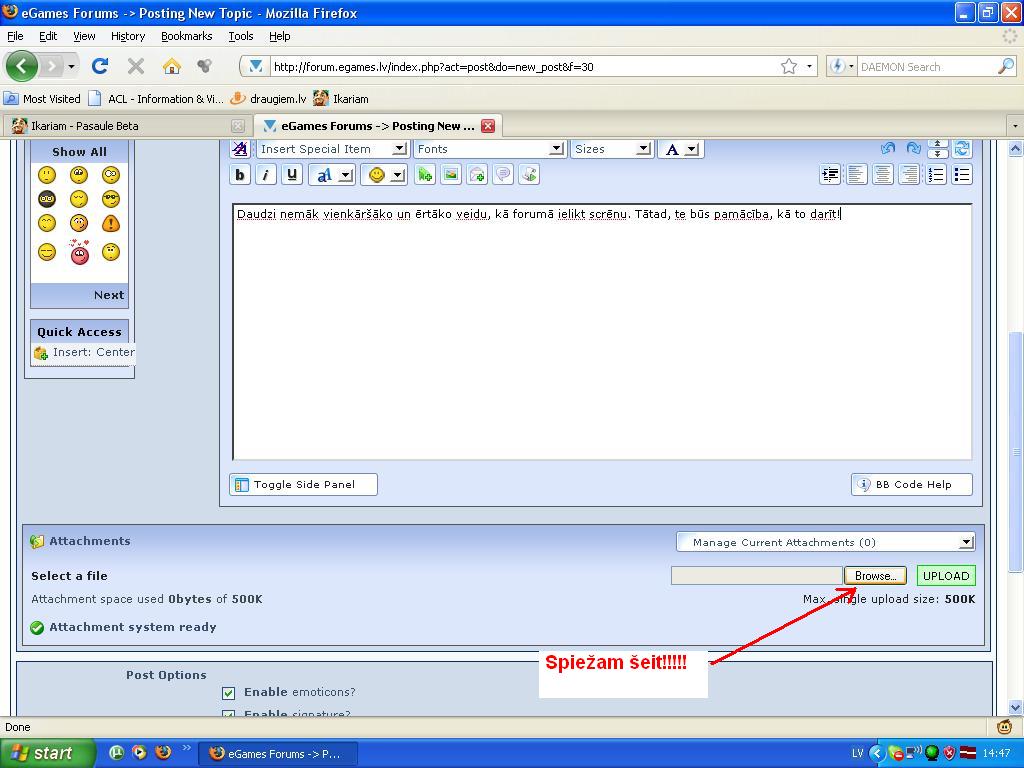1024x768 pixels.
Task: Click the resize editor box icon
Action: point(938,149)
